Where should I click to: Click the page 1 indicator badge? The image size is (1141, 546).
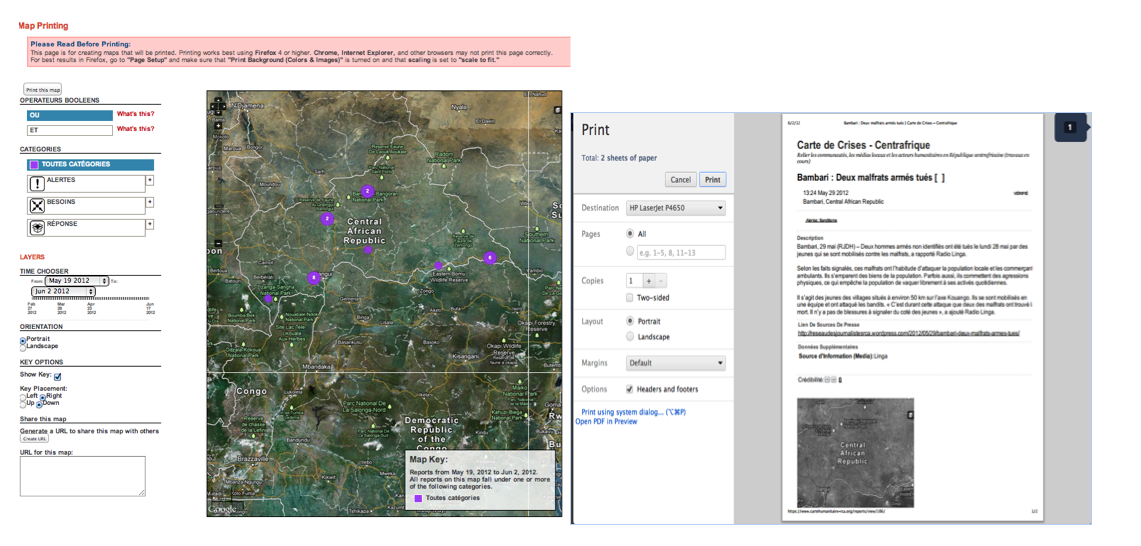1070,127
